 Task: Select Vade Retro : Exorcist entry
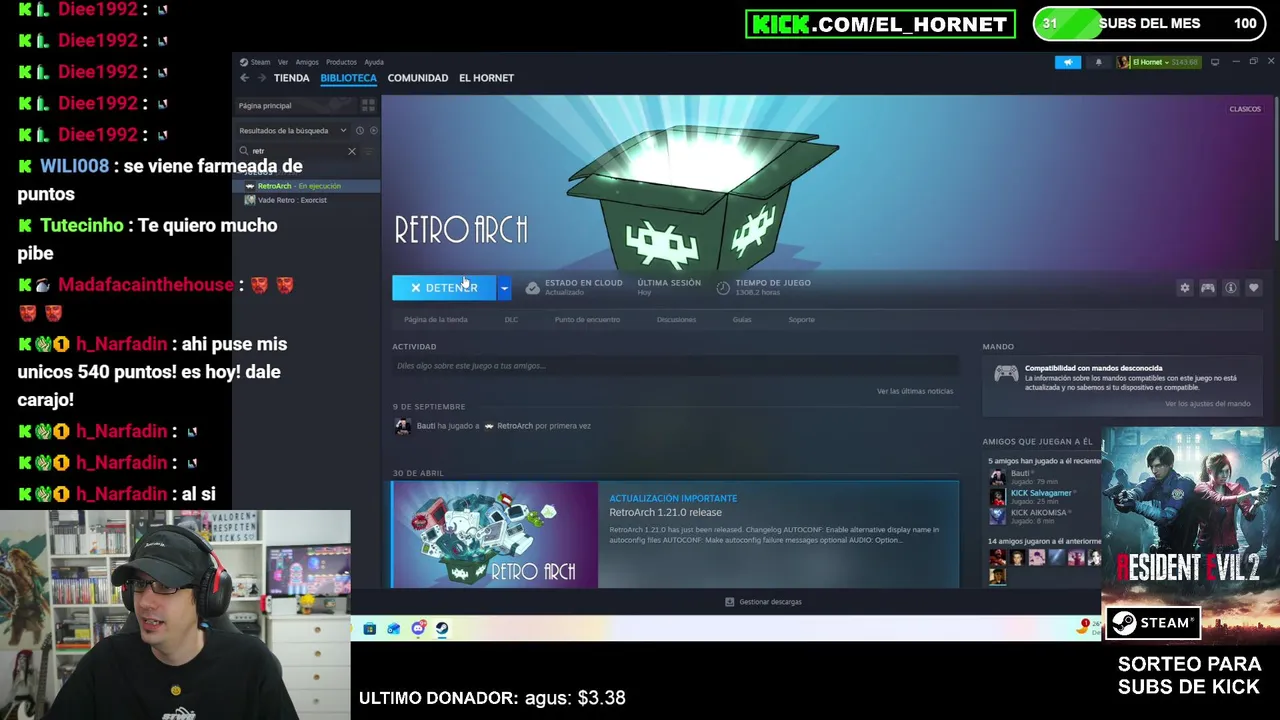pos(306,200)
